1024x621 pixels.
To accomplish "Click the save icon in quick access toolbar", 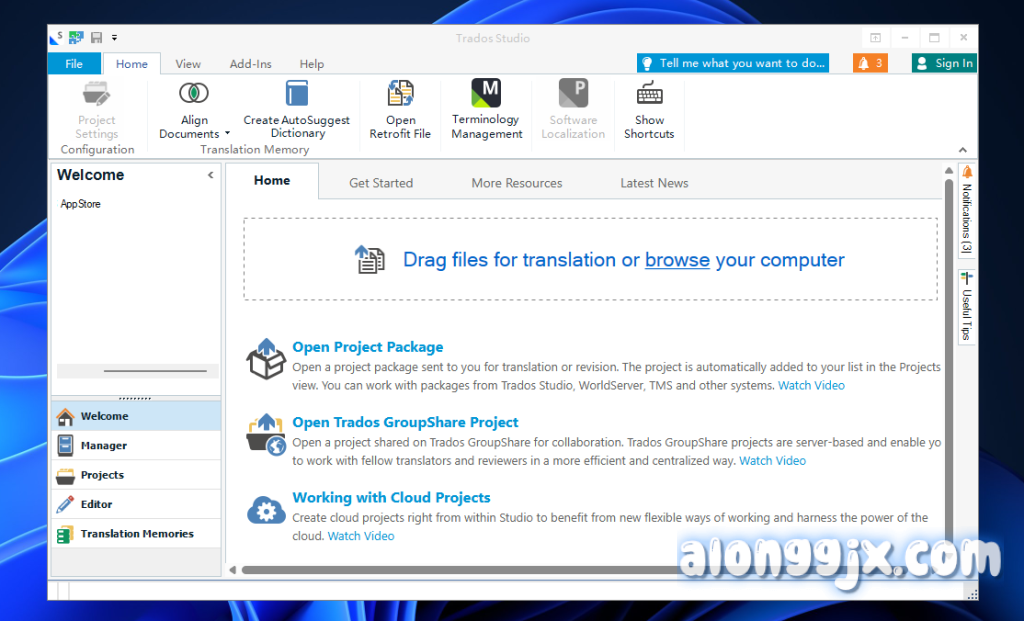I will click(96, 38).
